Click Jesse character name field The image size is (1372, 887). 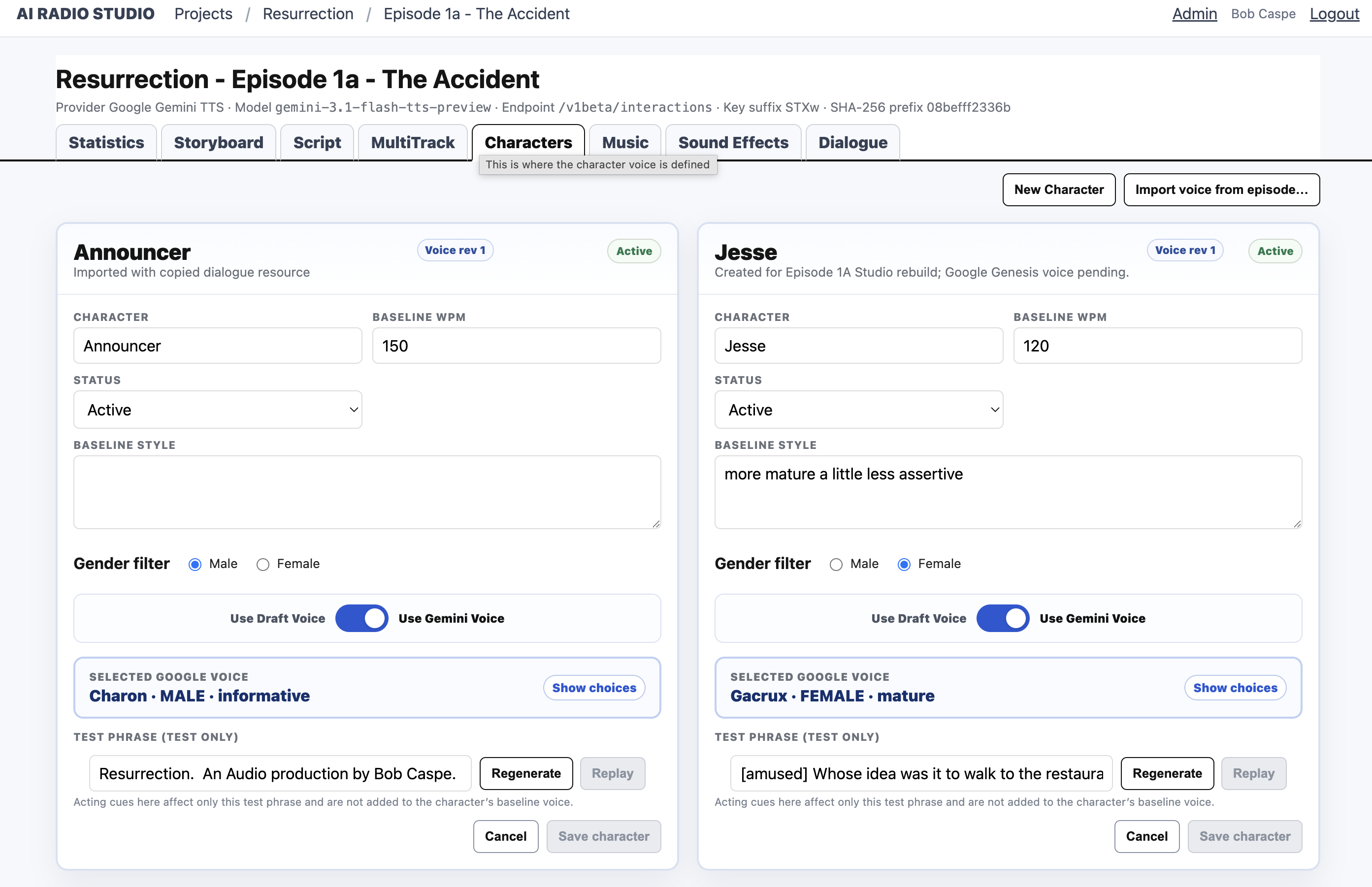pyautogui.click(x=858, y=346)
